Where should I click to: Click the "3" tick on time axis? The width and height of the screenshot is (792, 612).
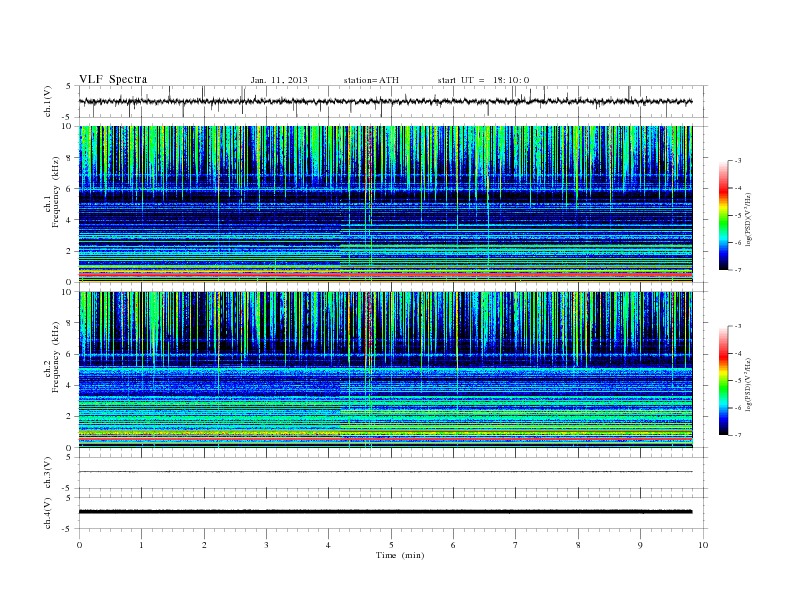266,545
